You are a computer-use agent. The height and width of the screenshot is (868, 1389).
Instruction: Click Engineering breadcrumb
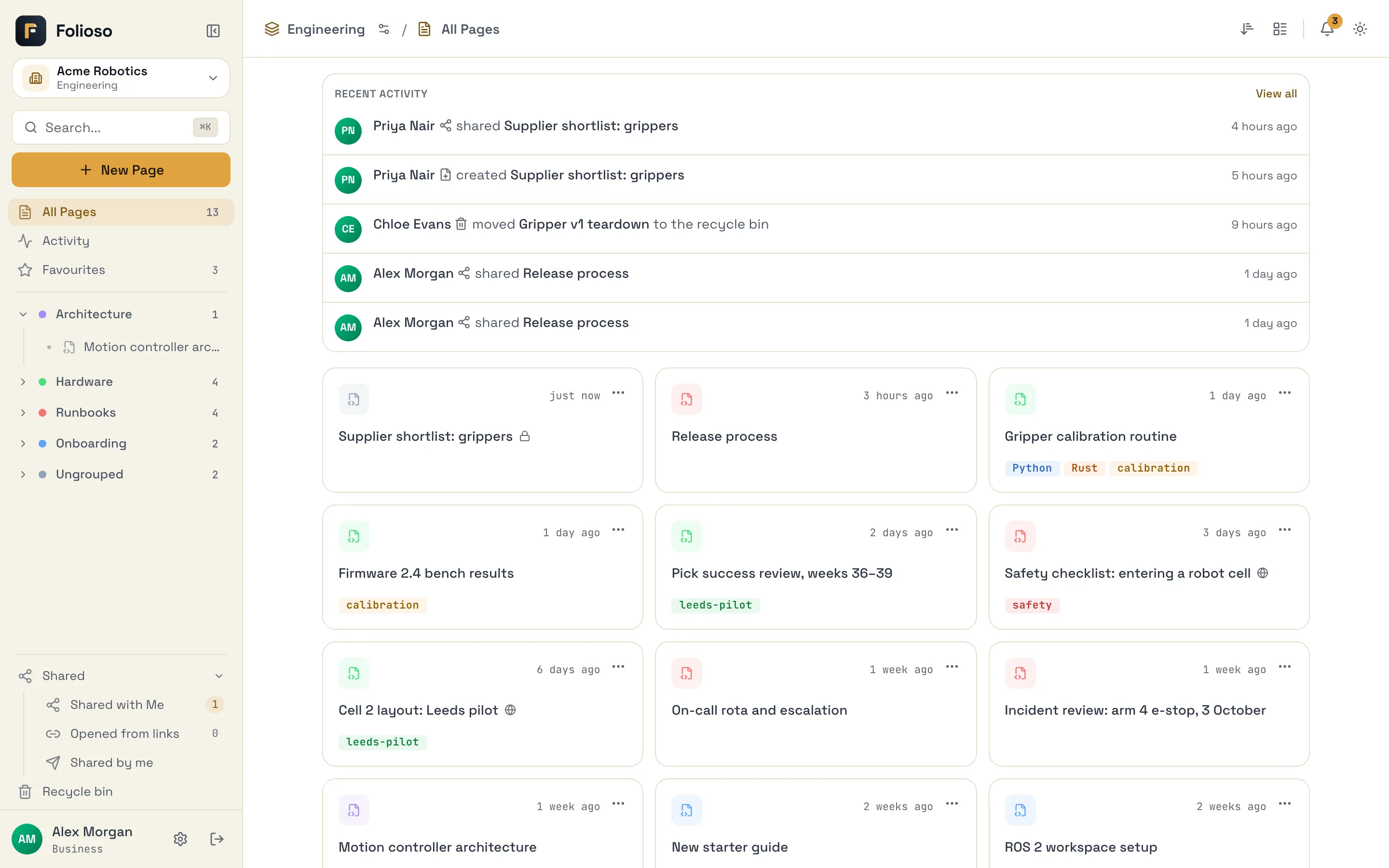[x=326, y=29]
